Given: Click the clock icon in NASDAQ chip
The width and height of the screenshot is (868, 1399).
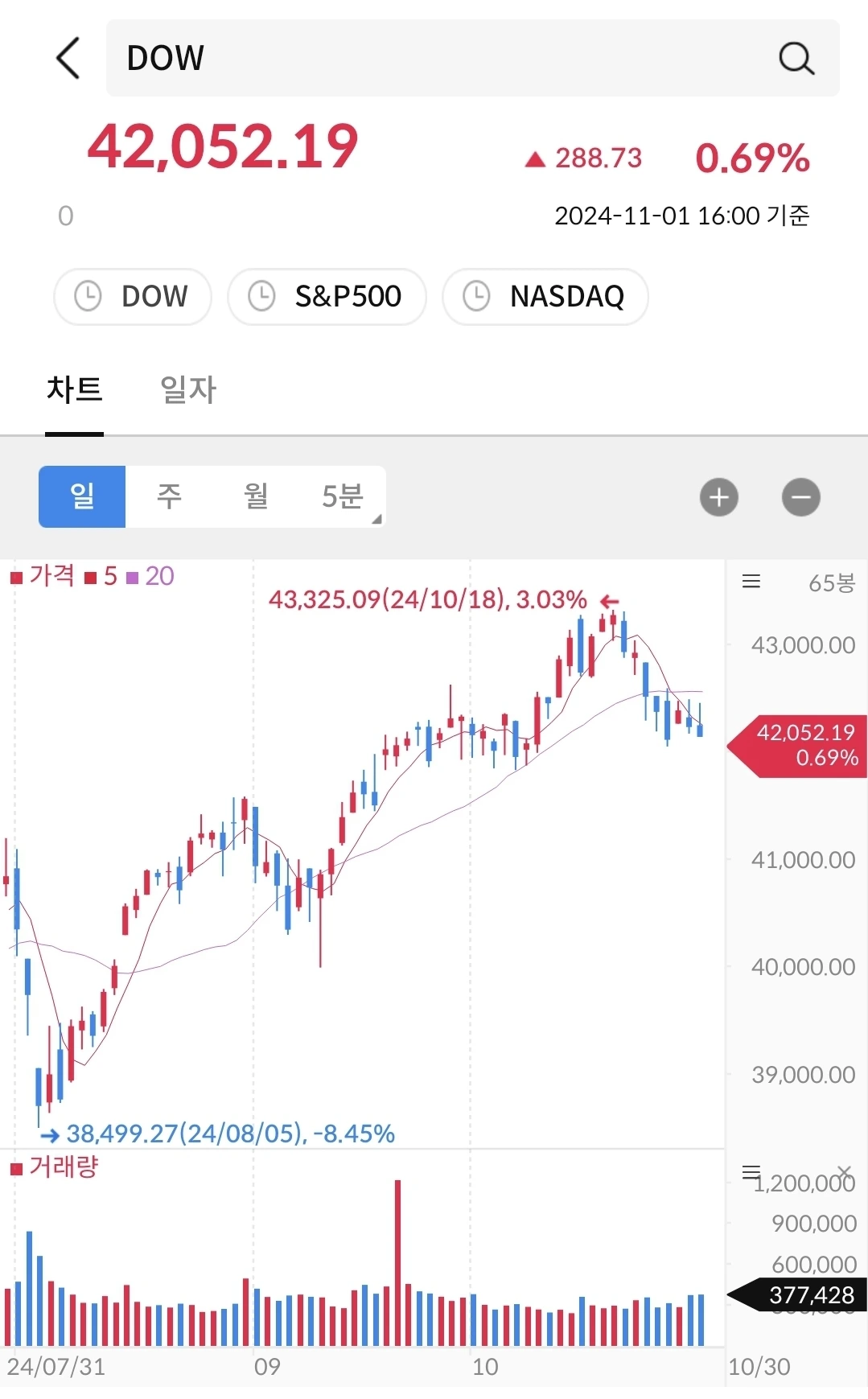Looking at the screenshot, I should point(476,296).
